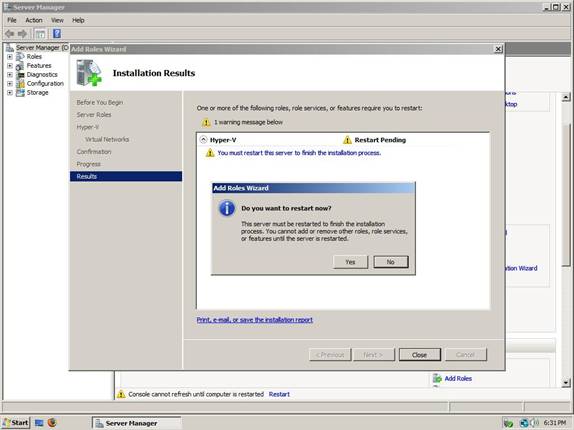This screenshot has width=574, height=430.
Task: Click the Add Roles icon link
Action: coord(437,378)
